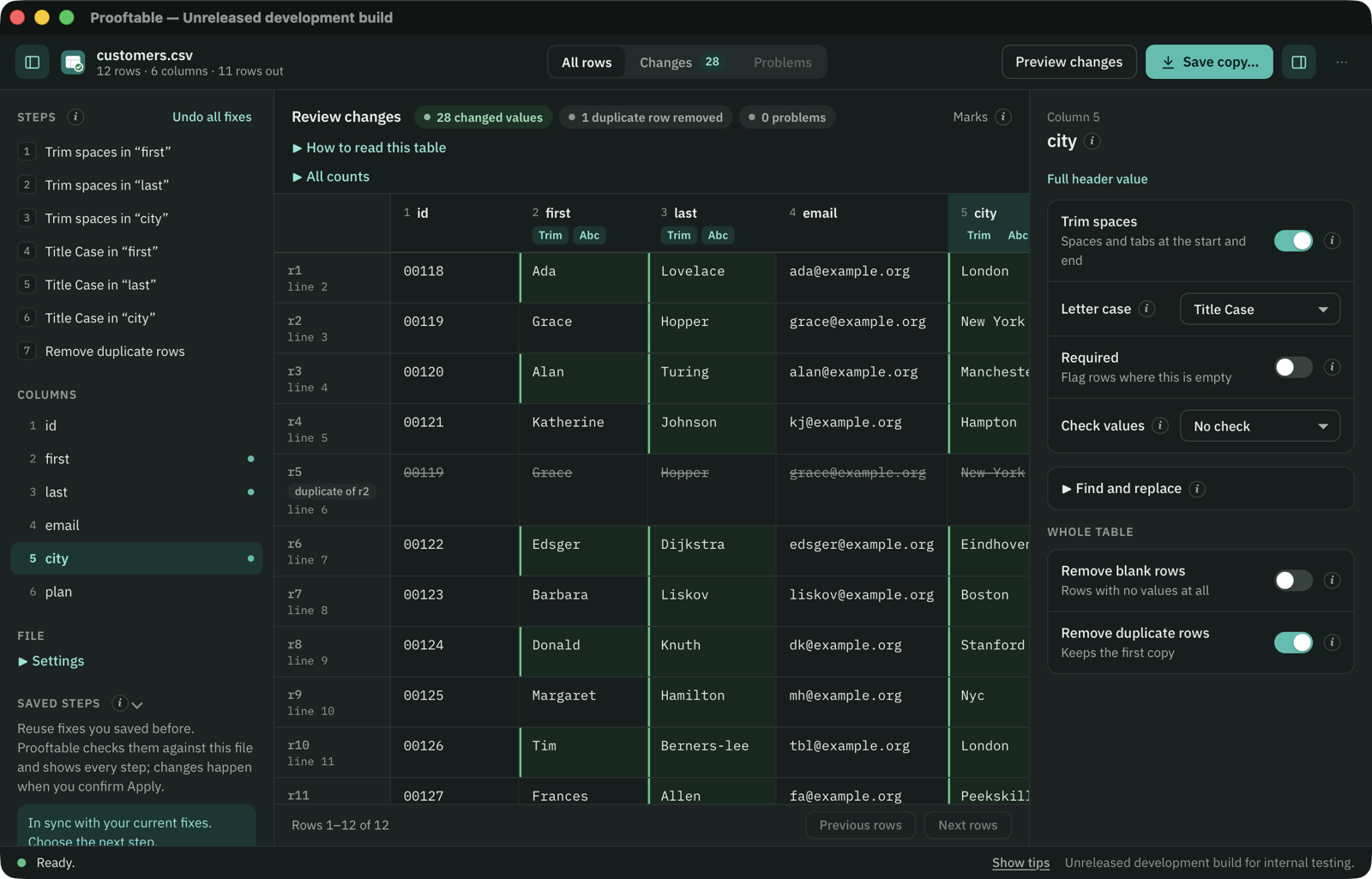The width and height of the screenshot is (1372, 879).
Task: Switch to the Problems tab
Action: point(782,62)
